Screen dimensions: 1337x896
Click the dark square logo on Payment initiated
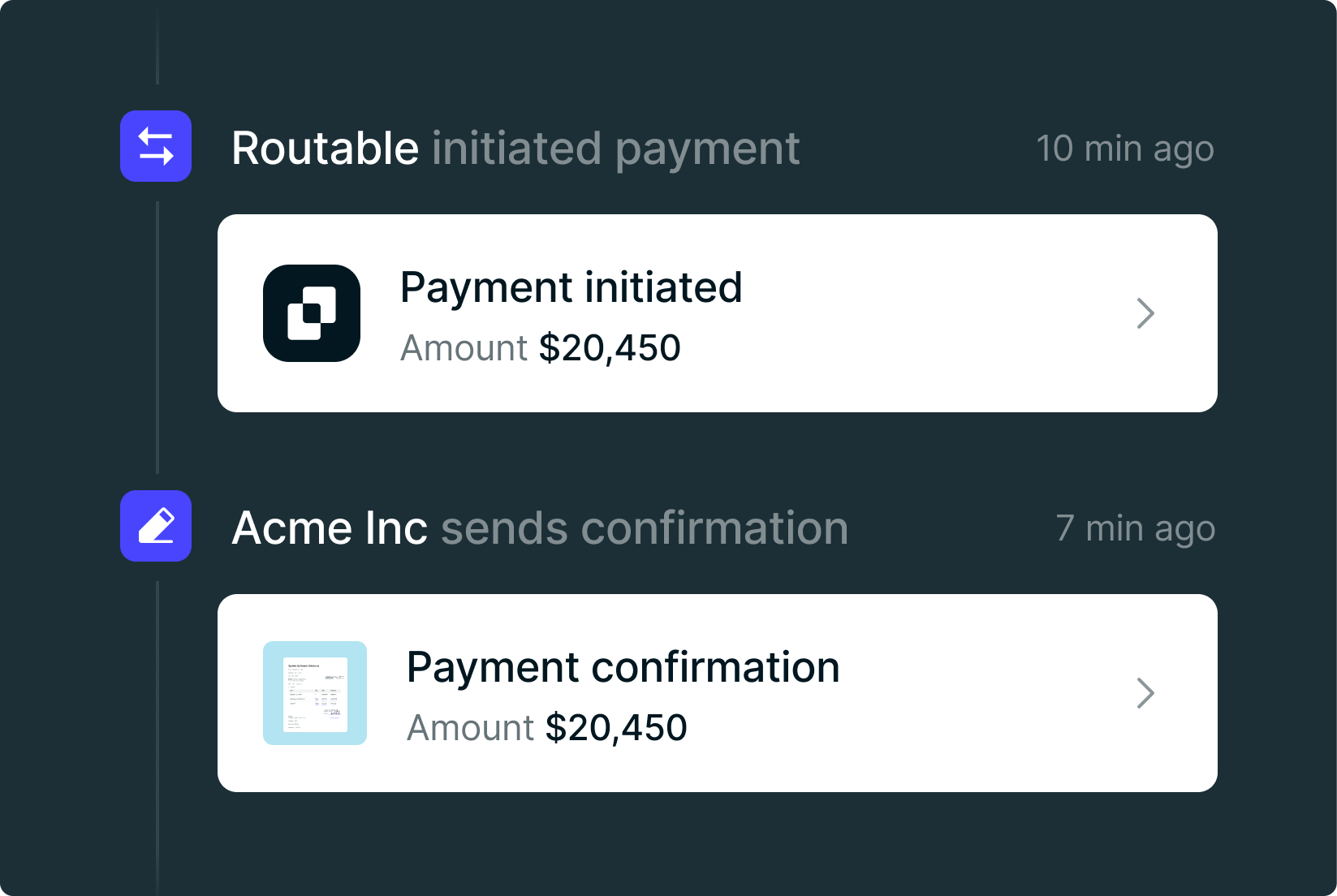coord(312,312)
